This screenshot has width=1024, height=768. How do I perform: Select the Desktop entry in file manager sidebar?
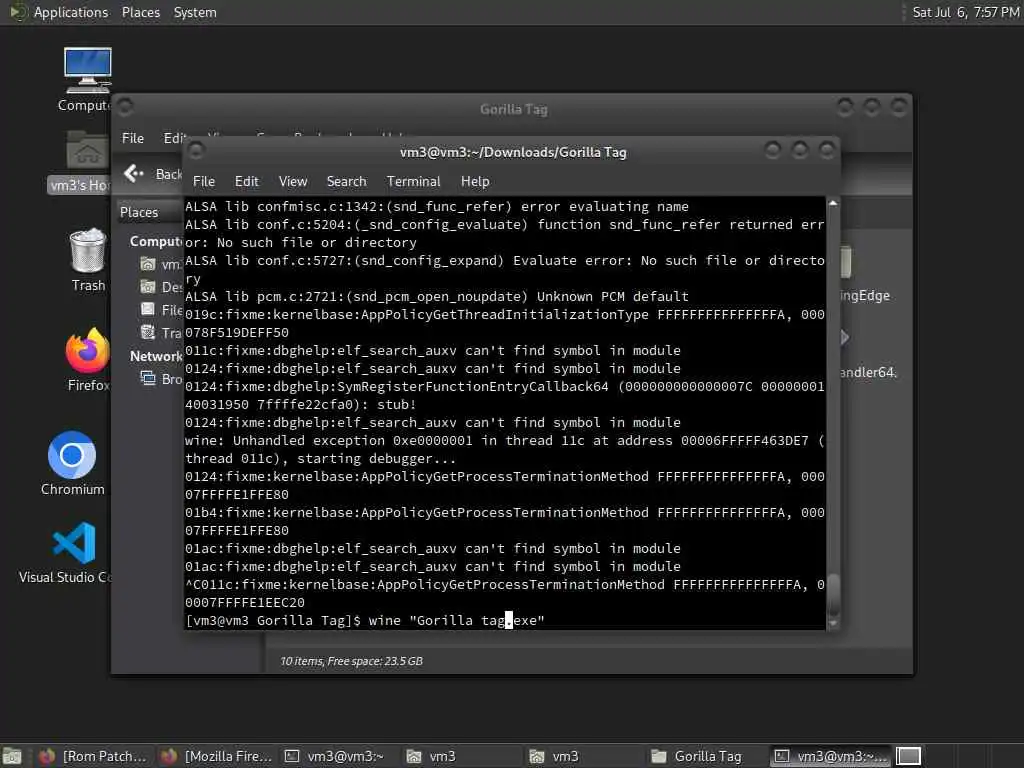tap(161, 287)
